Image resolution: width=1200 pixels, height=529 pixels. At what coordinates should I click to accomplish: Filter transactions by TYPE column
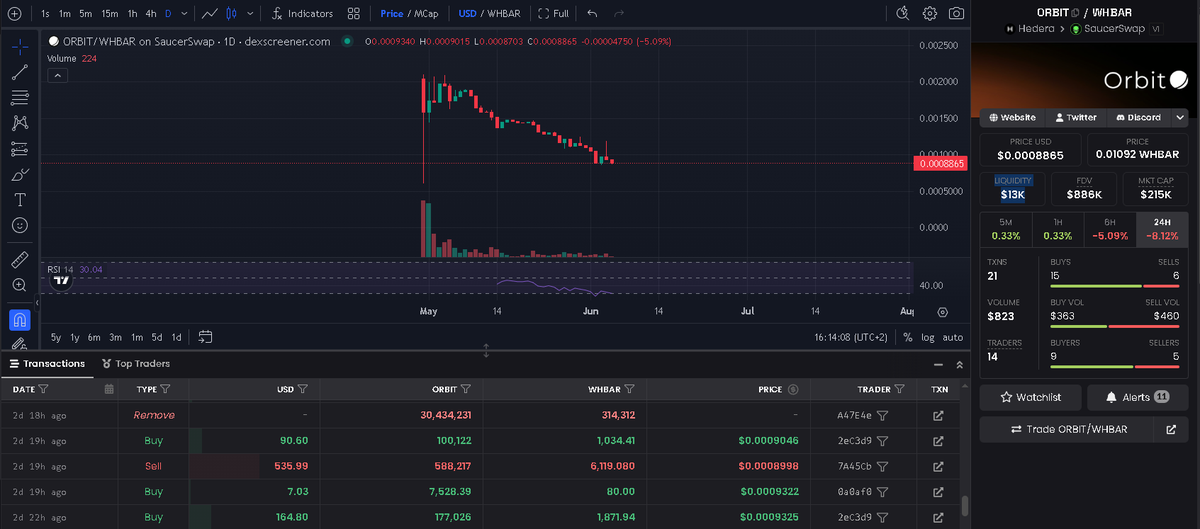(165, 389)
